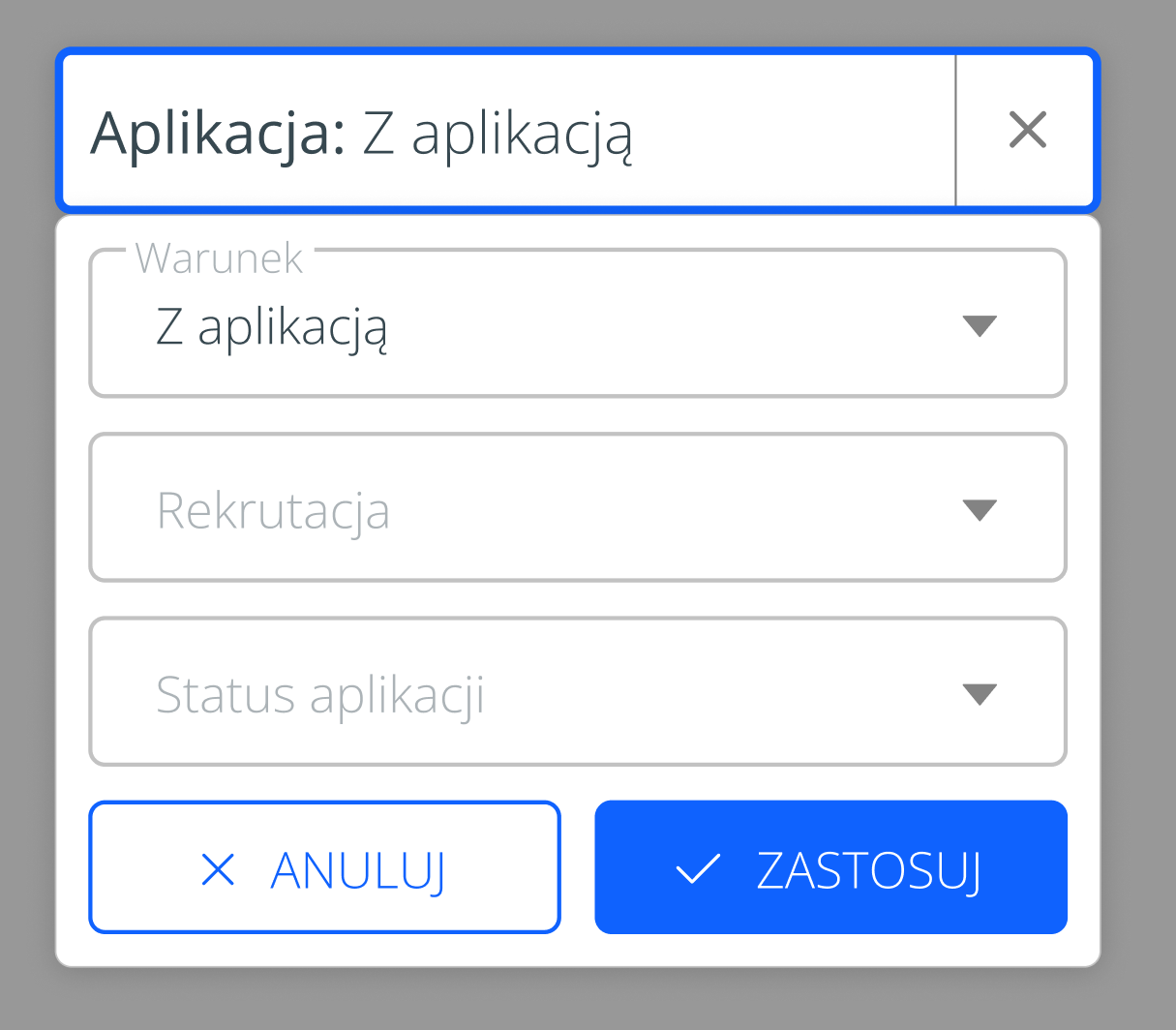
Task: Click the bold "Aplikacja:" label in the filter header
Action: (x=218, y=133)
